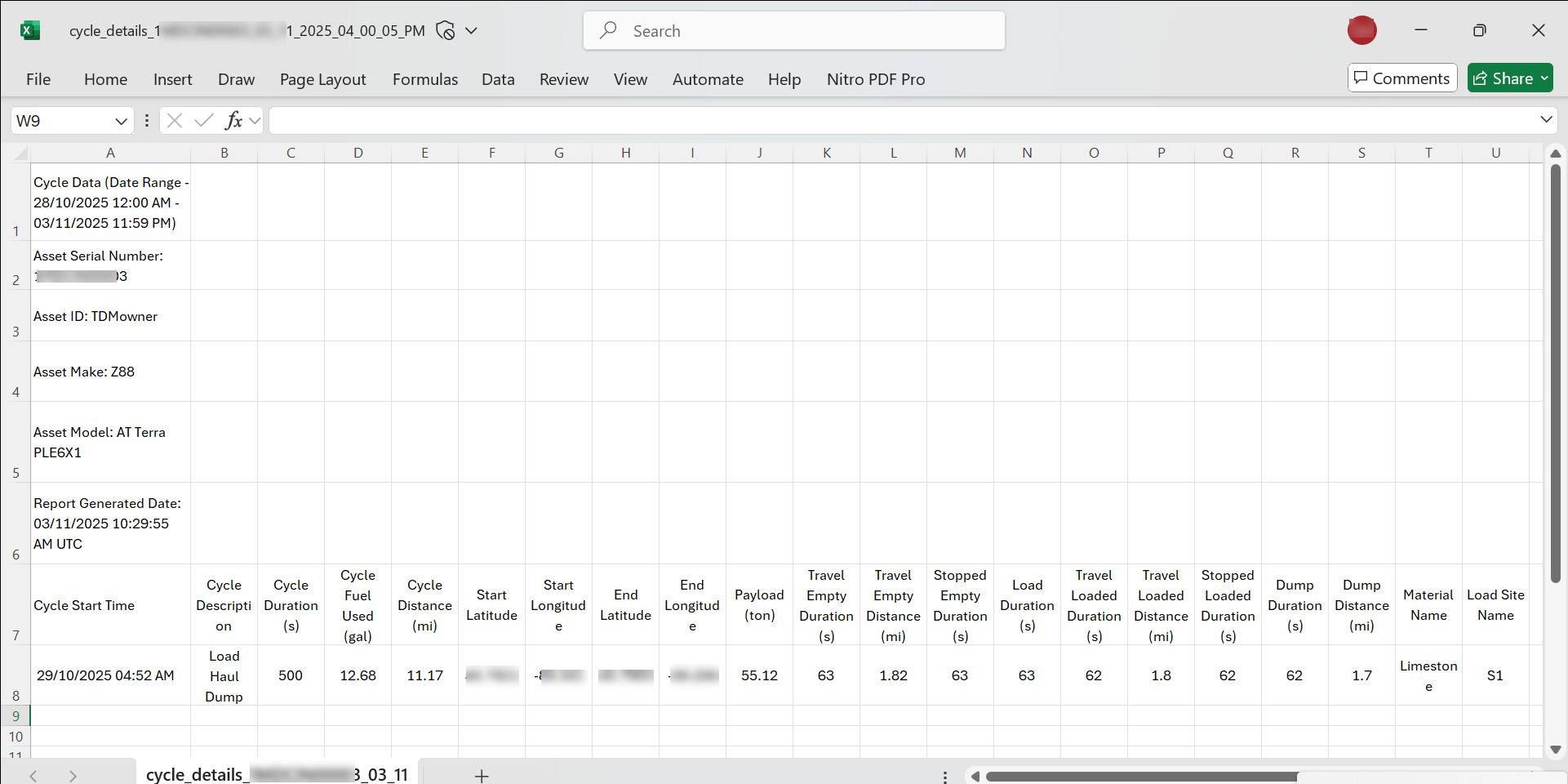This screenshot has width=1568, height=784.
Task: Open the Share button dropdown
Action: pos(1544,78)
